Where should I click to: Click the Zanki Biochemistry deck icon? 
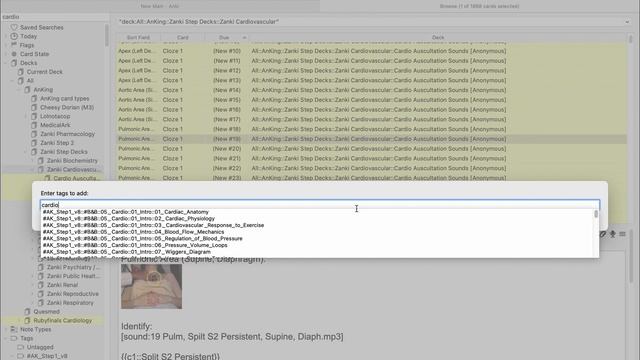[40, 160]
